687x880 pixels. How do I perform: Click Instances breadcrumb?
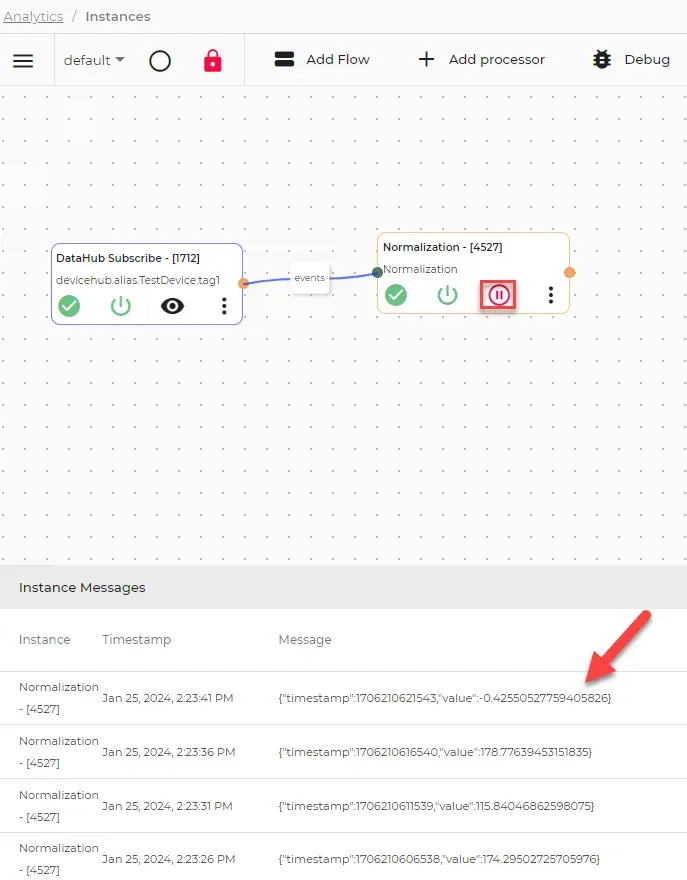pos(118,16)
